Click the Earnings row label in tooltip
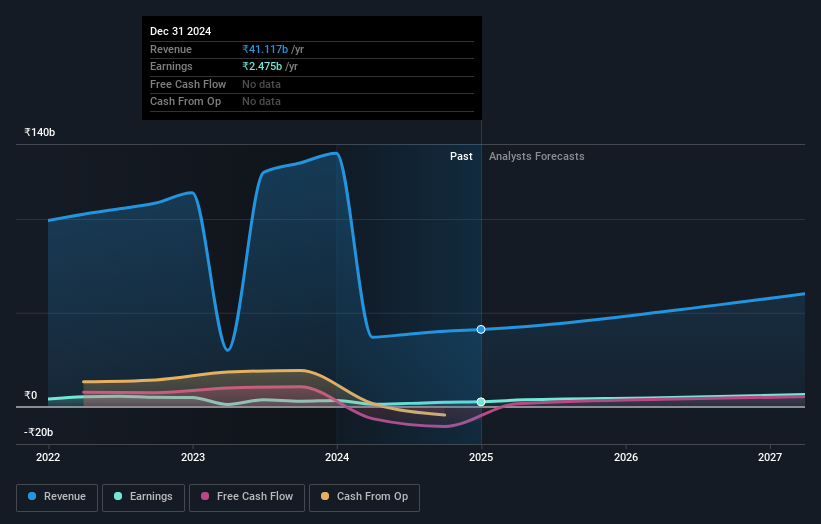The width and height of the screenshot is (821, 524). point(171,66)
